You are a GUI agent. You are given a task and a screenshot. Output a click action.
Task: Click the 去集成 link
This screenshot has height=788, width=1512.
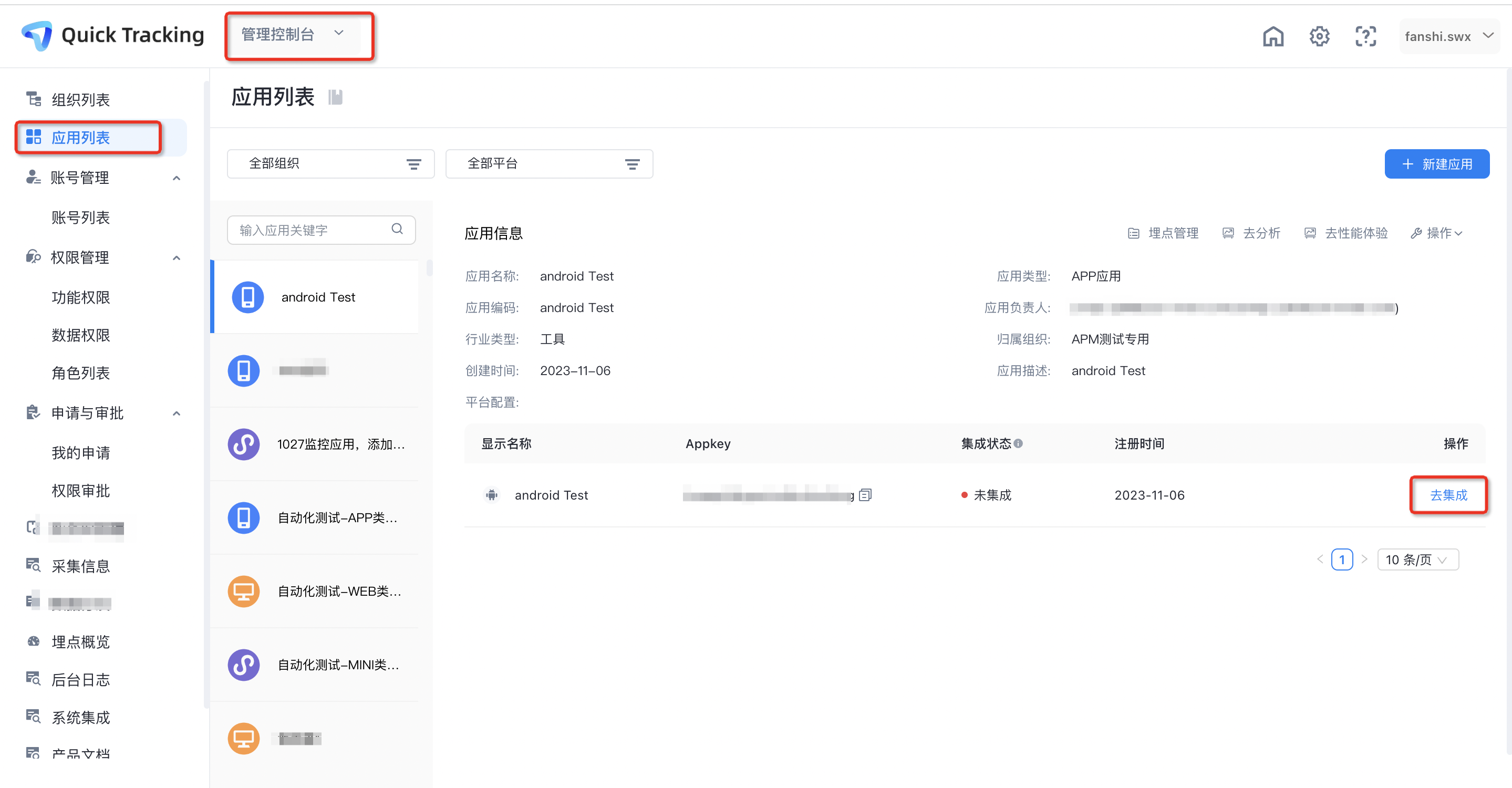(x=1448, y=495)
